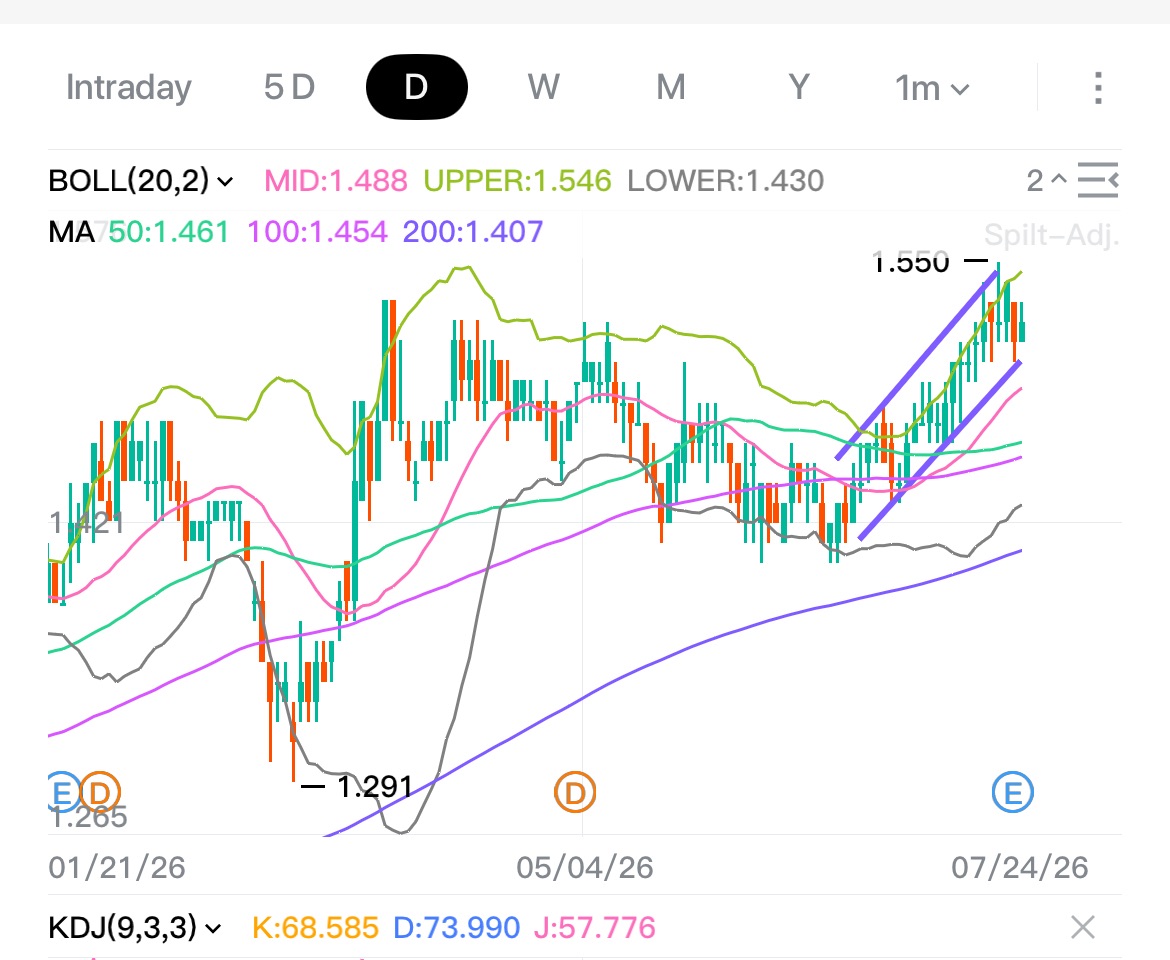Image resolution: width=1170 pixels, height=960 pixels.
Task: Tap the orange dividend marker near 05/04/26
Action: (575, 792)
